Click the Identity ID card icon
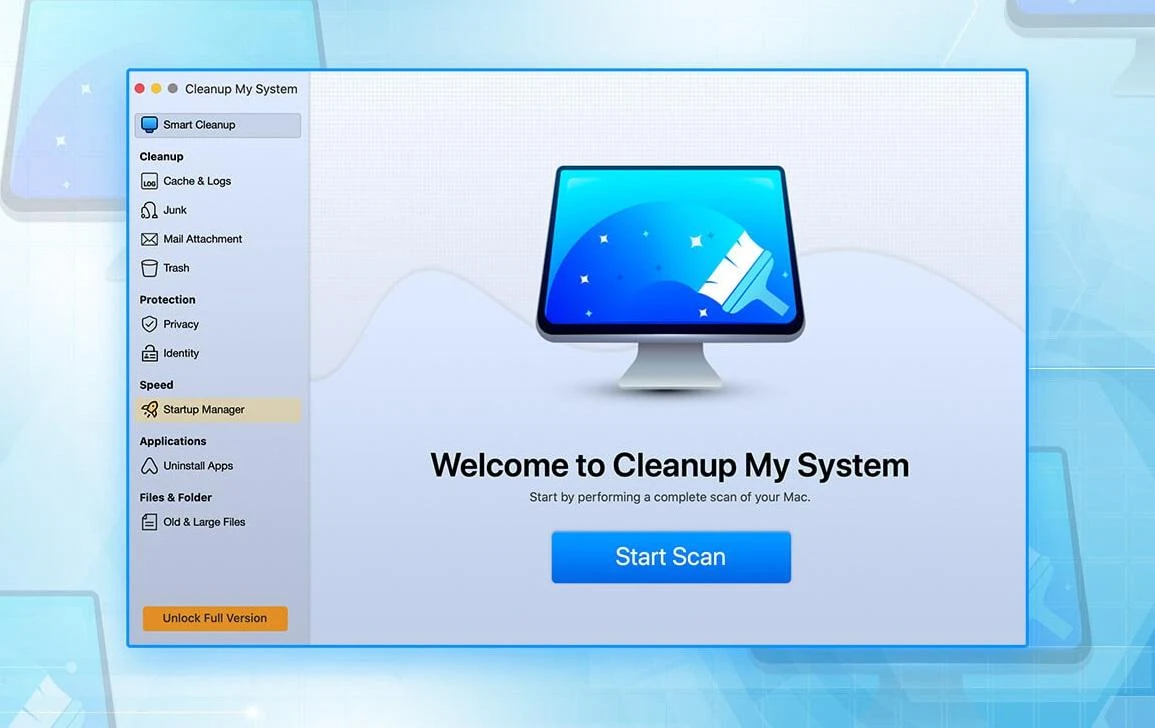This screenshot has height=728, width=1155. click(x=150, y=353)
